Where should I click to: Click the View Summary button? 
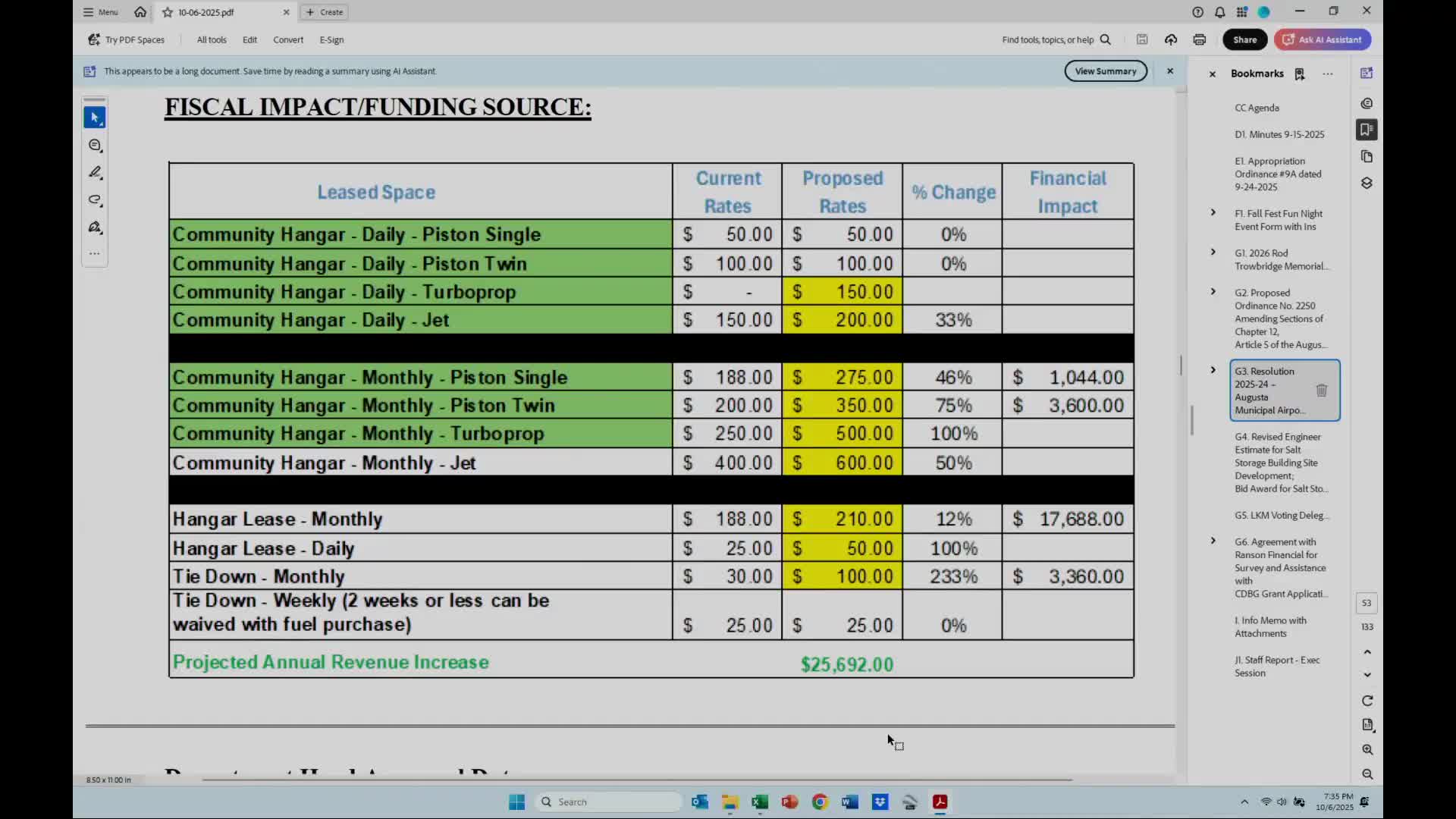[1105, 71]
